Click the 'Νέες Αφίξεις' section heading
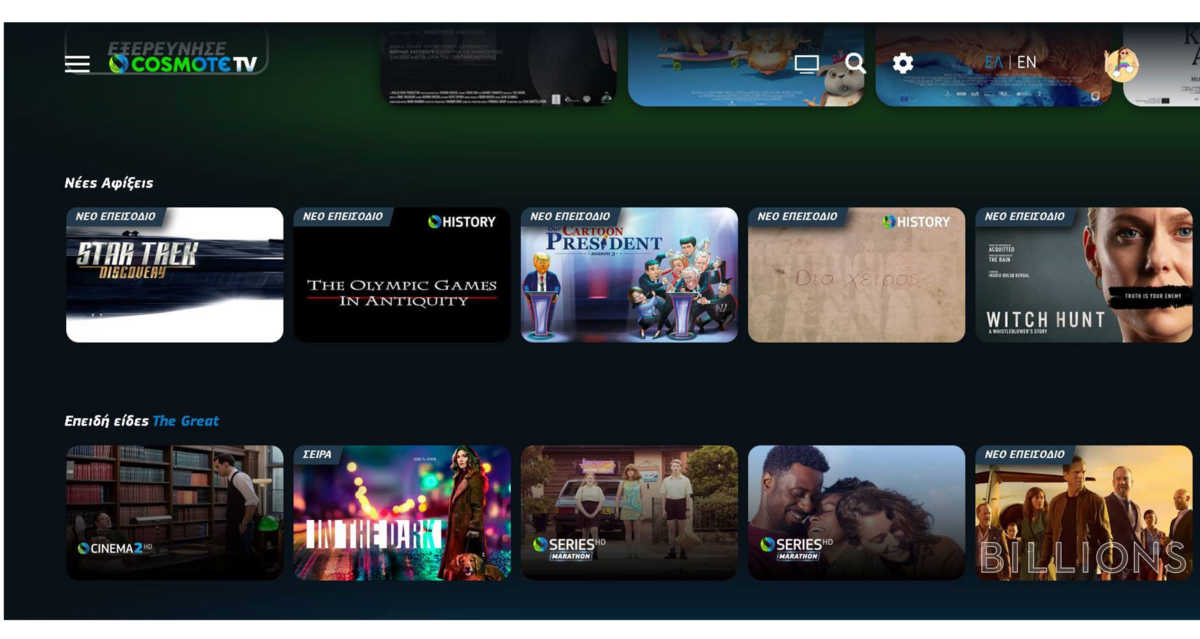 tap(109, 183)
